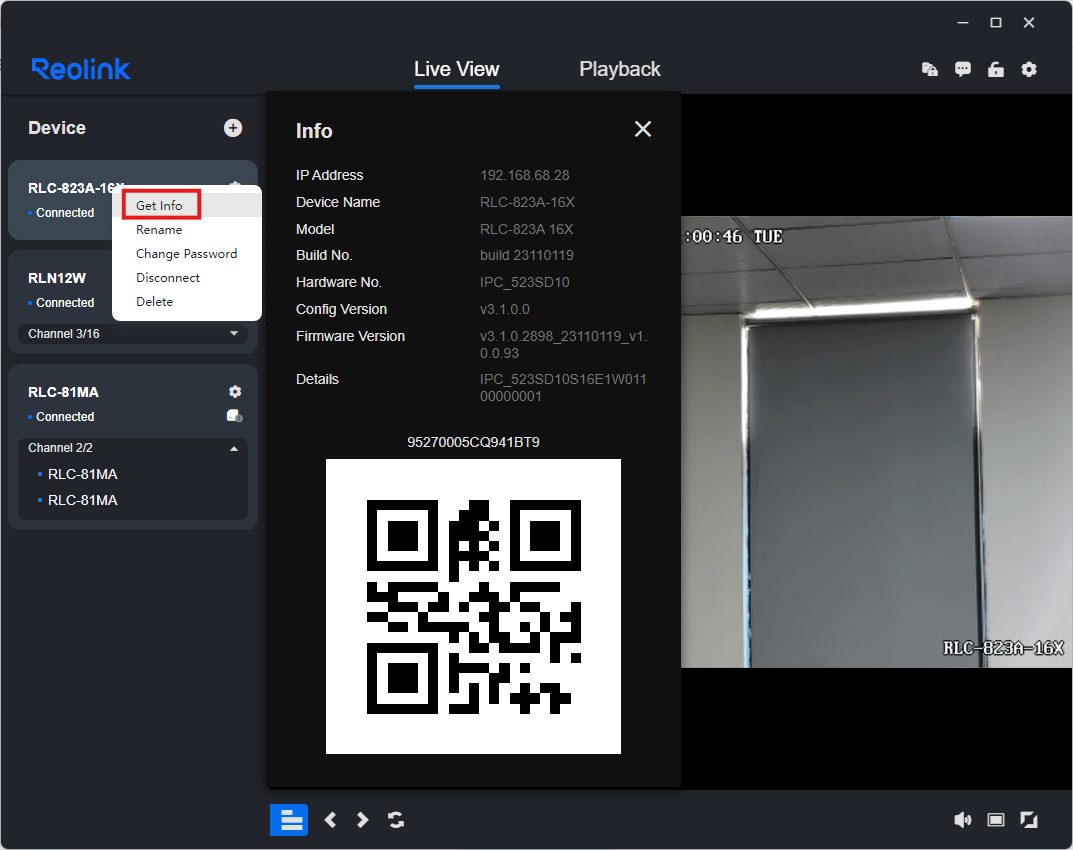Open app settings gear in the header
The height and width of the screenshot is (850, 1073).
tap(1029, 69)
